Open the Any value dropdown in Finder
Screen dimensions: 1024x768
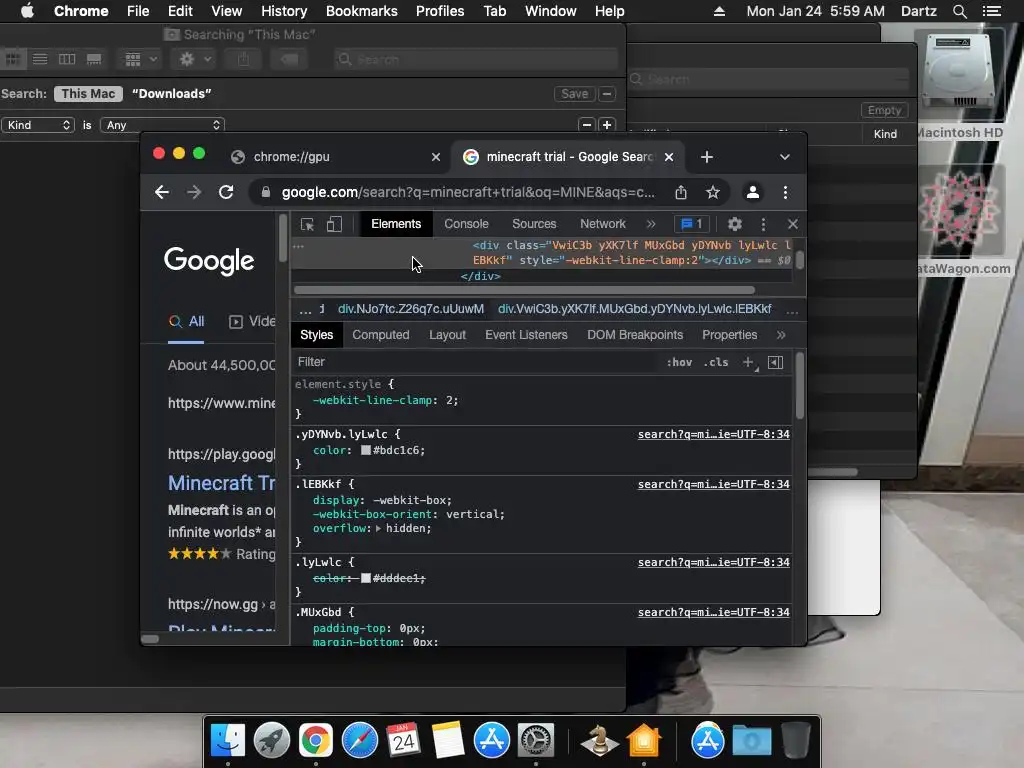(x=163, y=125)
